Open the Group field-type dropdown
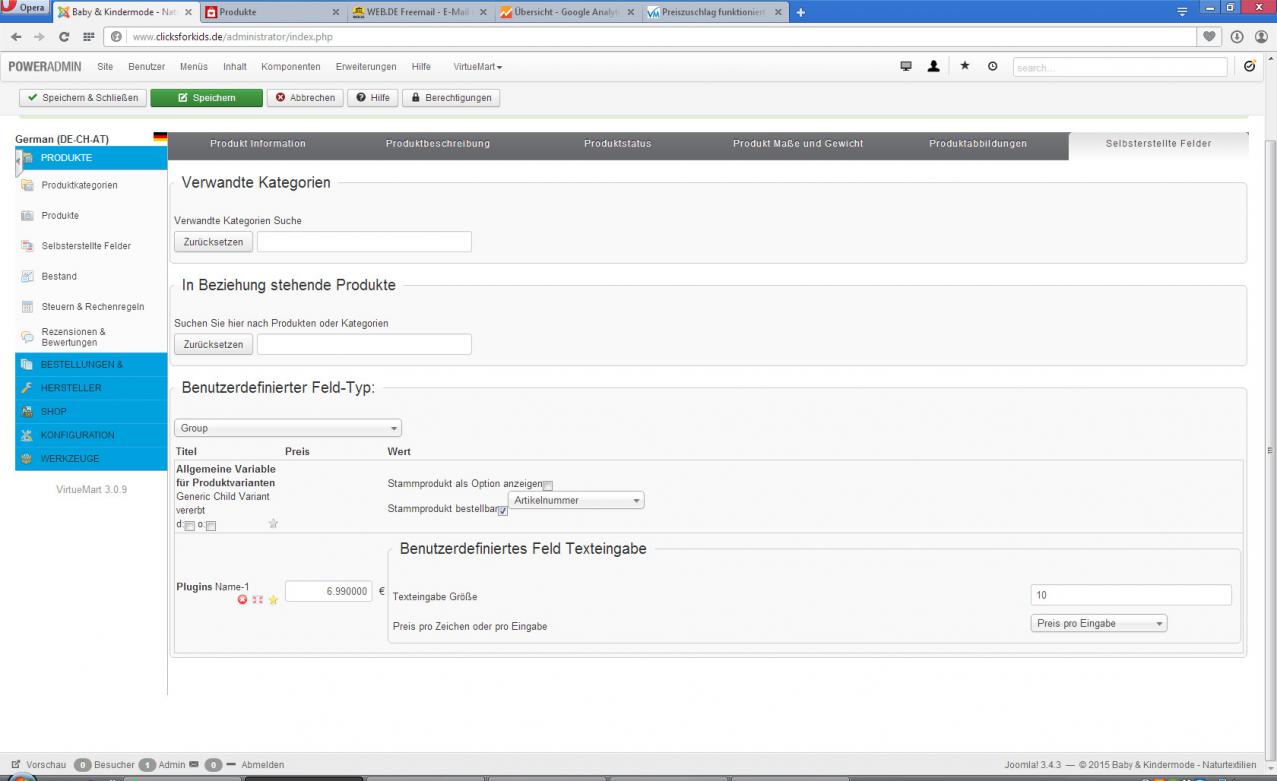 click(x=288, y=428)
